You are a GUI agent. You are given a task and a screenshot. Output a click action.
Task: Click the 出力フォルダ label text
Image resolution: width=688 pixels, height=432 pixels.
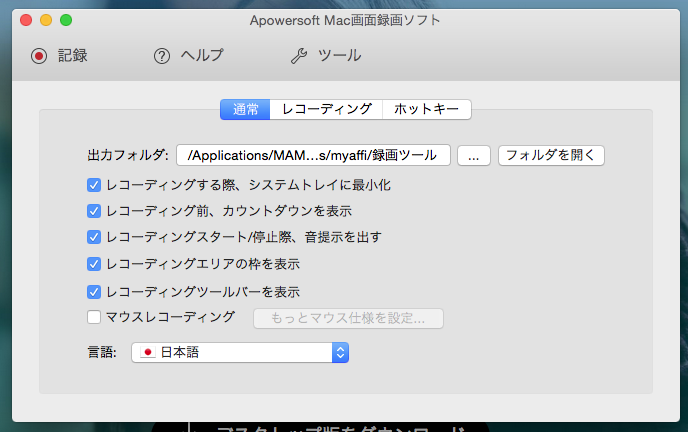(128, 155)
